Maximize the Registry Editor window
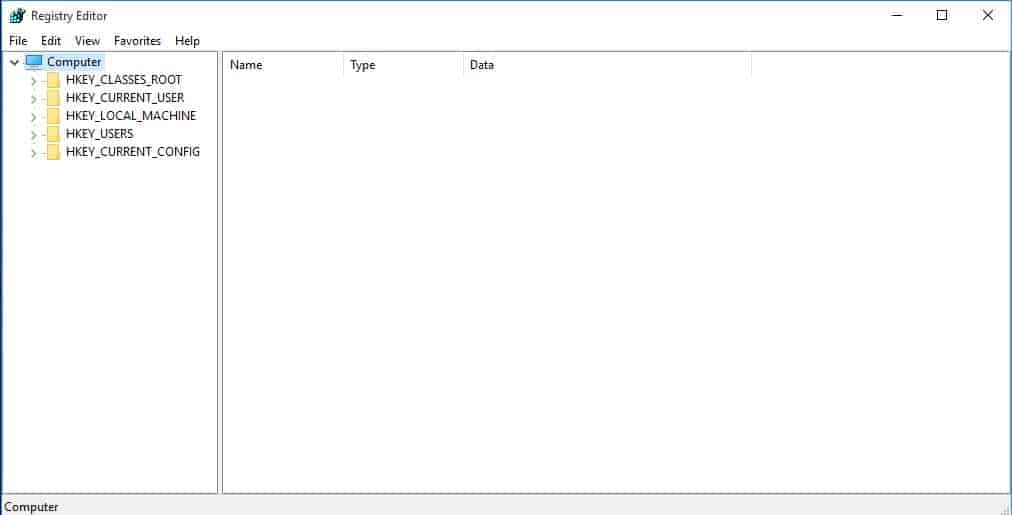 (942, 15)
